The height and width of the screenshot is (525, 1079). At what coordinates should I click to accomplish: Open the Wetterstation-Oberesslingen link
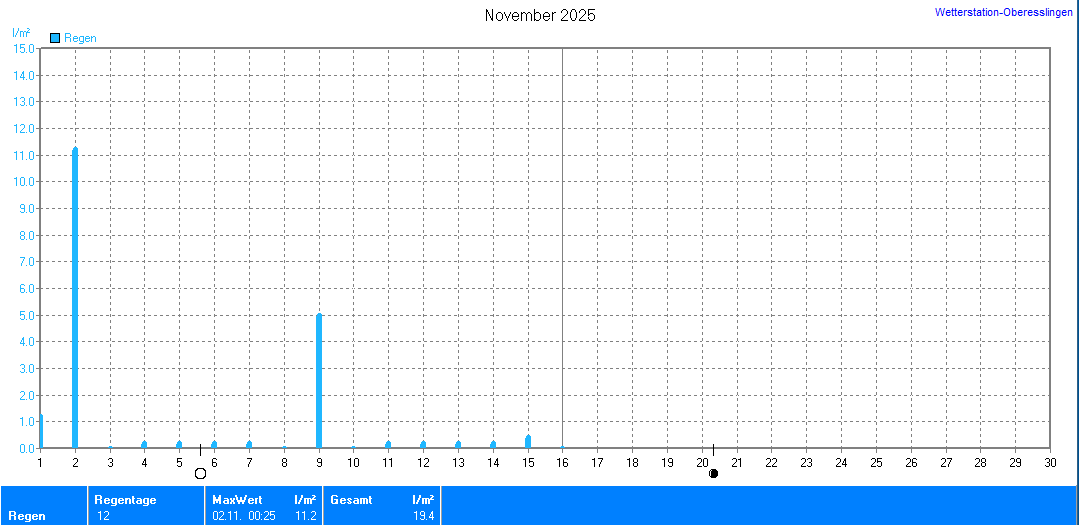[x=1003, y=12]
